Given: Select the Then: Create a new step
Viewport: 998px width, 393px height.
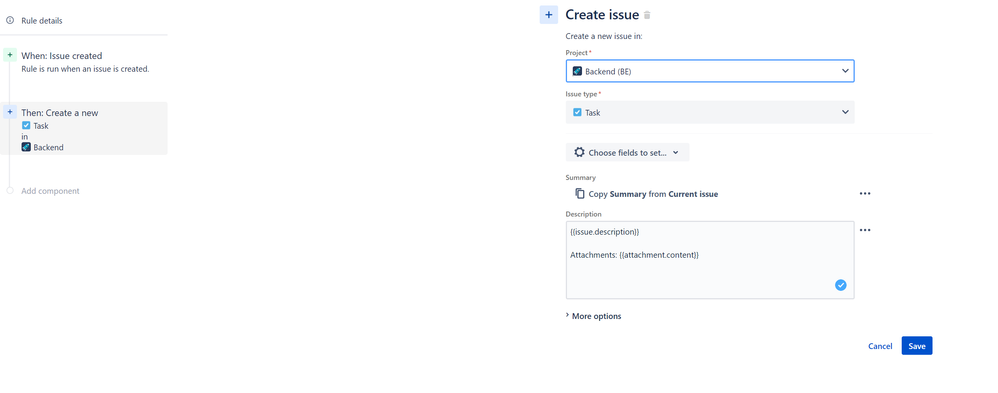Looking at the screenshot, I should click(x=85, y=129).
